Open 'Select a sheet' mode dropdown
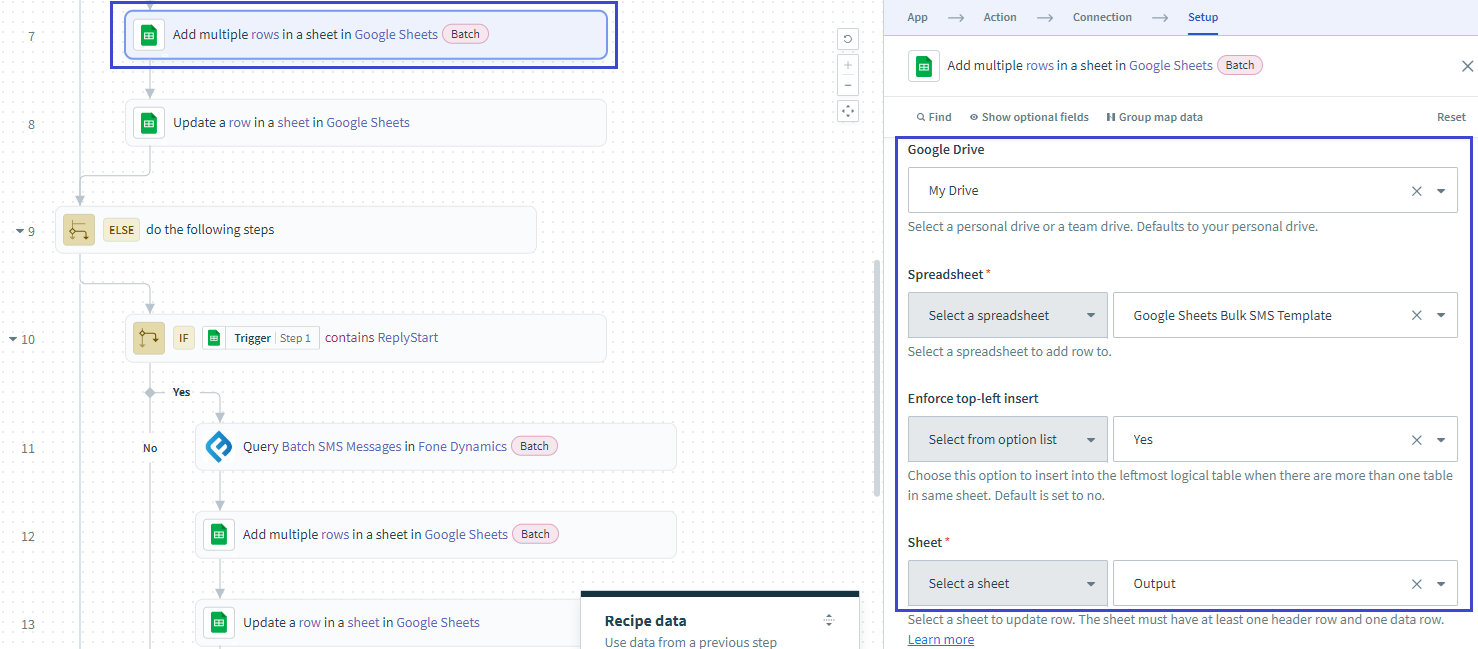This screenshot has width=1478, height=649. coord(1007,584)
